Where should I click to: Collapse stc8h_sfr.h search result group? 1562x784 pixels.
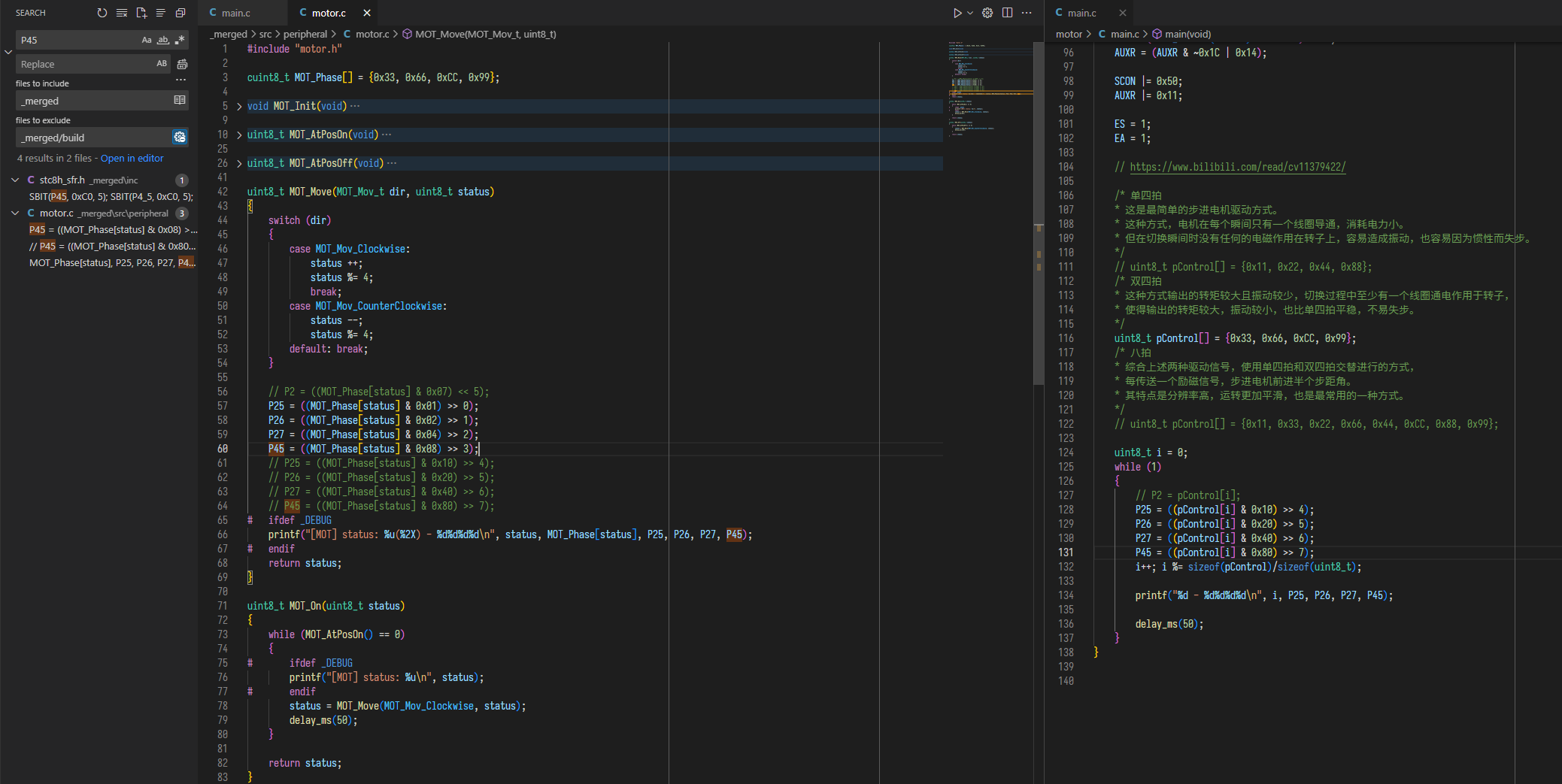pos(15,180)
